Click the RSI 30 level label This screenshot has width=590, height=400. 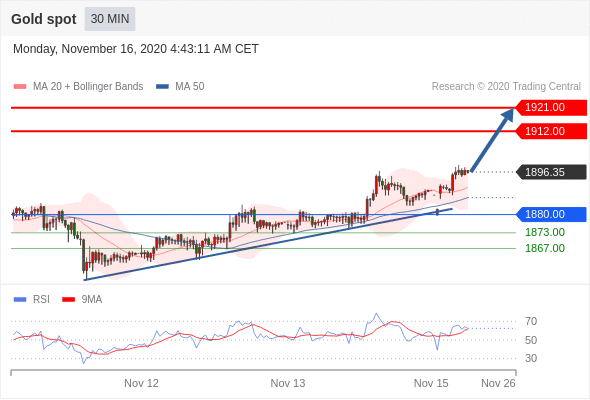tap(531, 358)
